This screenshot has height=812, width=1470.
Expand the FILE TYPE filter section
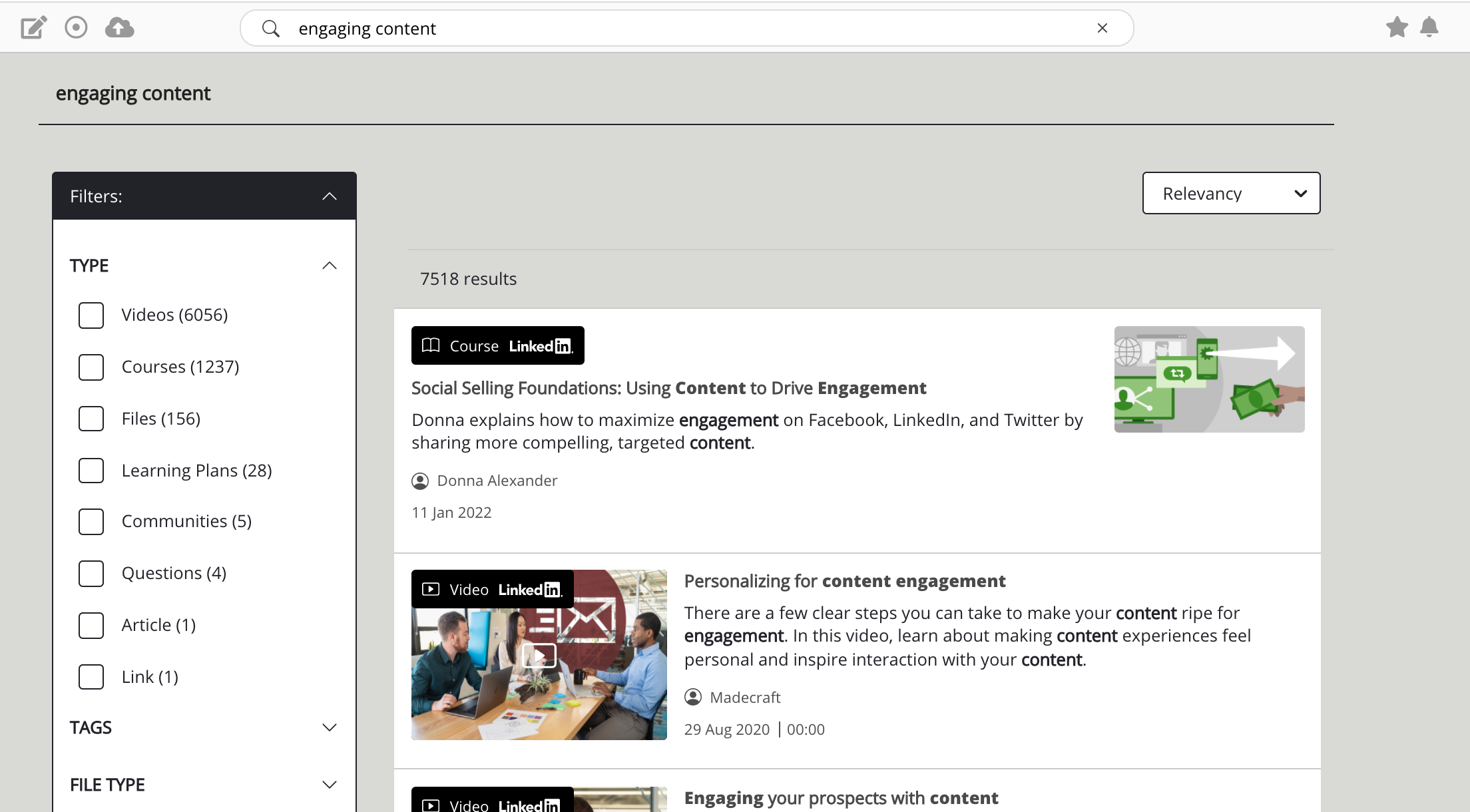pyautogui.click(x=330, y=785)
